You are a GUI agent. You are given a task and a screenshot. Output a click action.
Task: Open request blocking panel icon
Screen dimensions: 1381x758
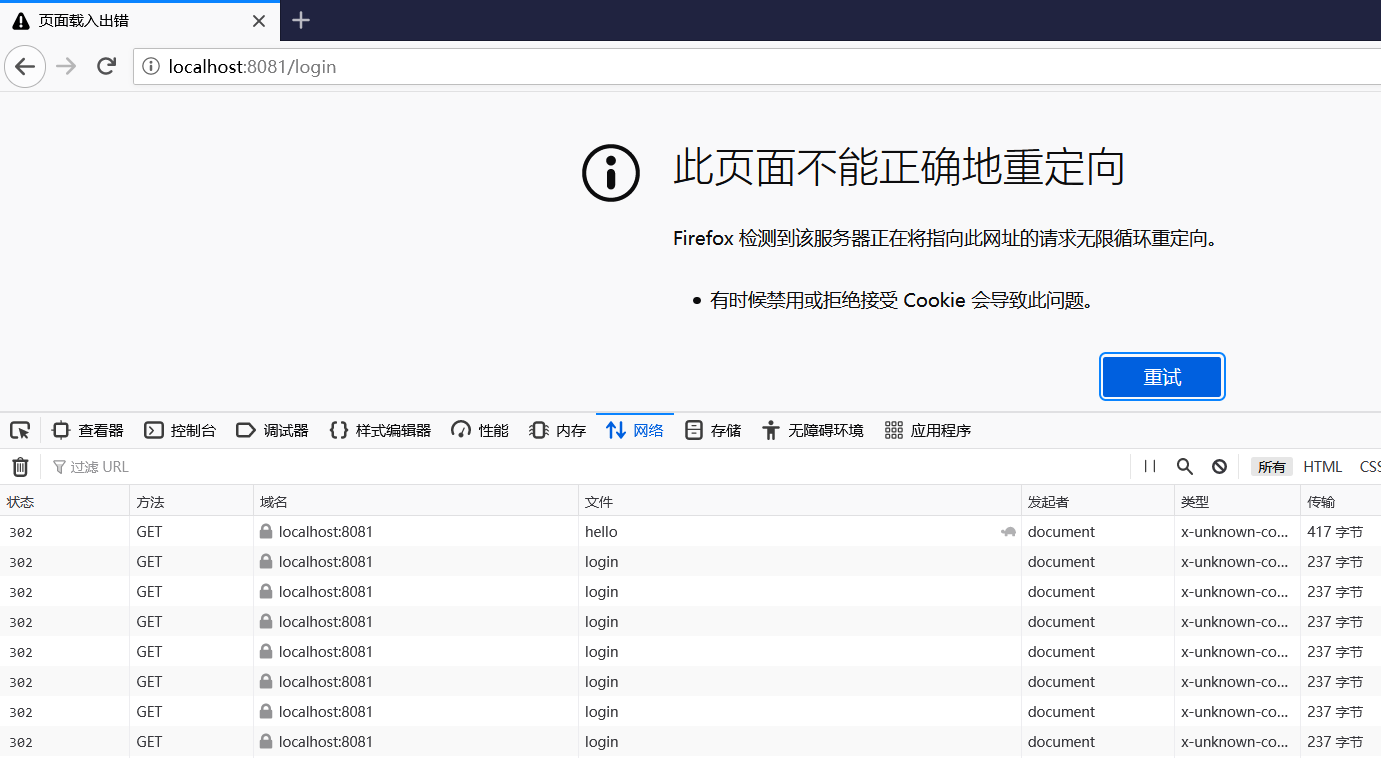pyautogui.click(x=1219, y=467)
